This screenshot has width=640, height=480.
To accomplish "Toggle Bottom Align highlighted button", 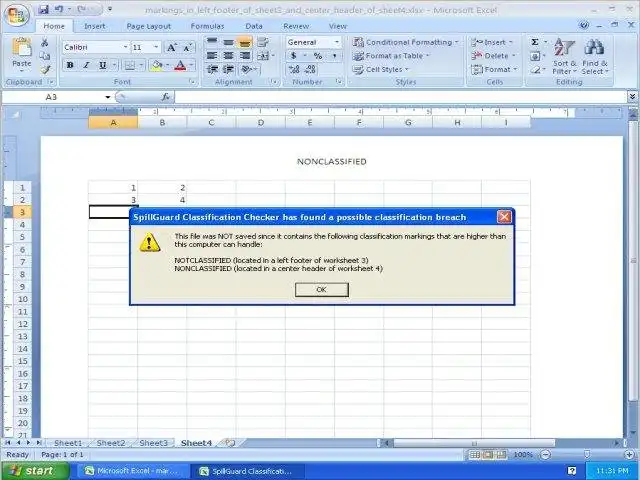I will coord(245,42).
